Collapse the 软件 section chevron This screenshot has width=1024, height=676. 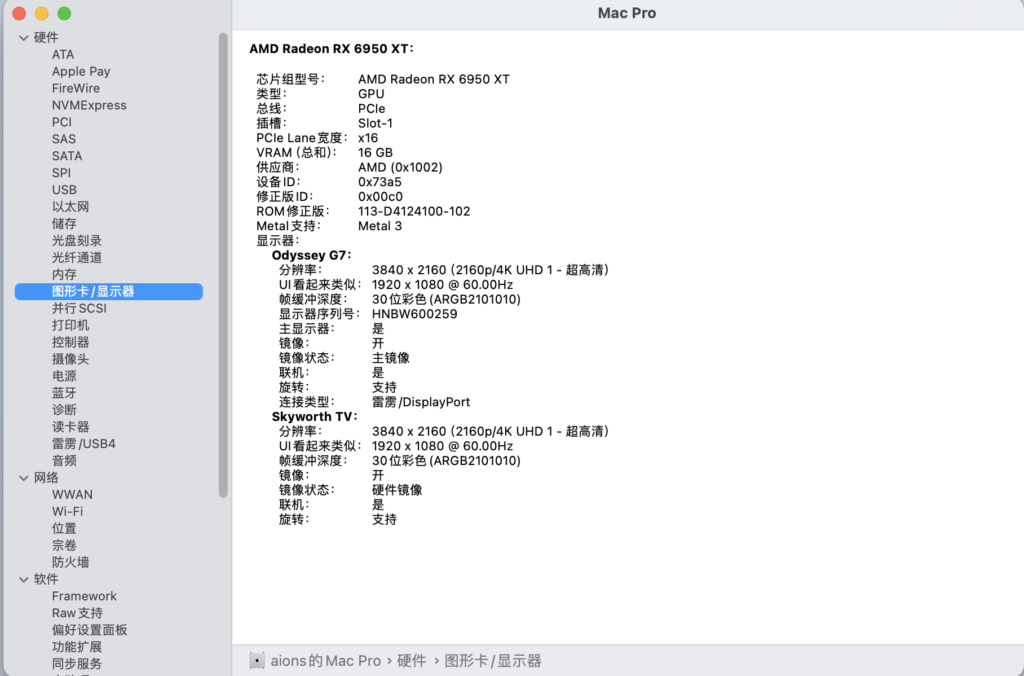(24, 579)
